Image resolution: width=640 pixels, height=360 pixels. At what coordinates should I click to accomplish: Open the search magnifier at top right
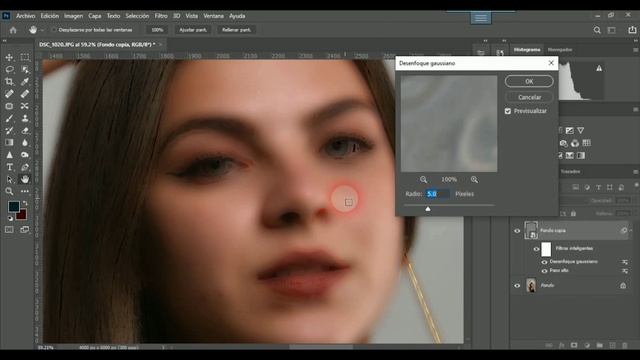(x=597, y=30)
